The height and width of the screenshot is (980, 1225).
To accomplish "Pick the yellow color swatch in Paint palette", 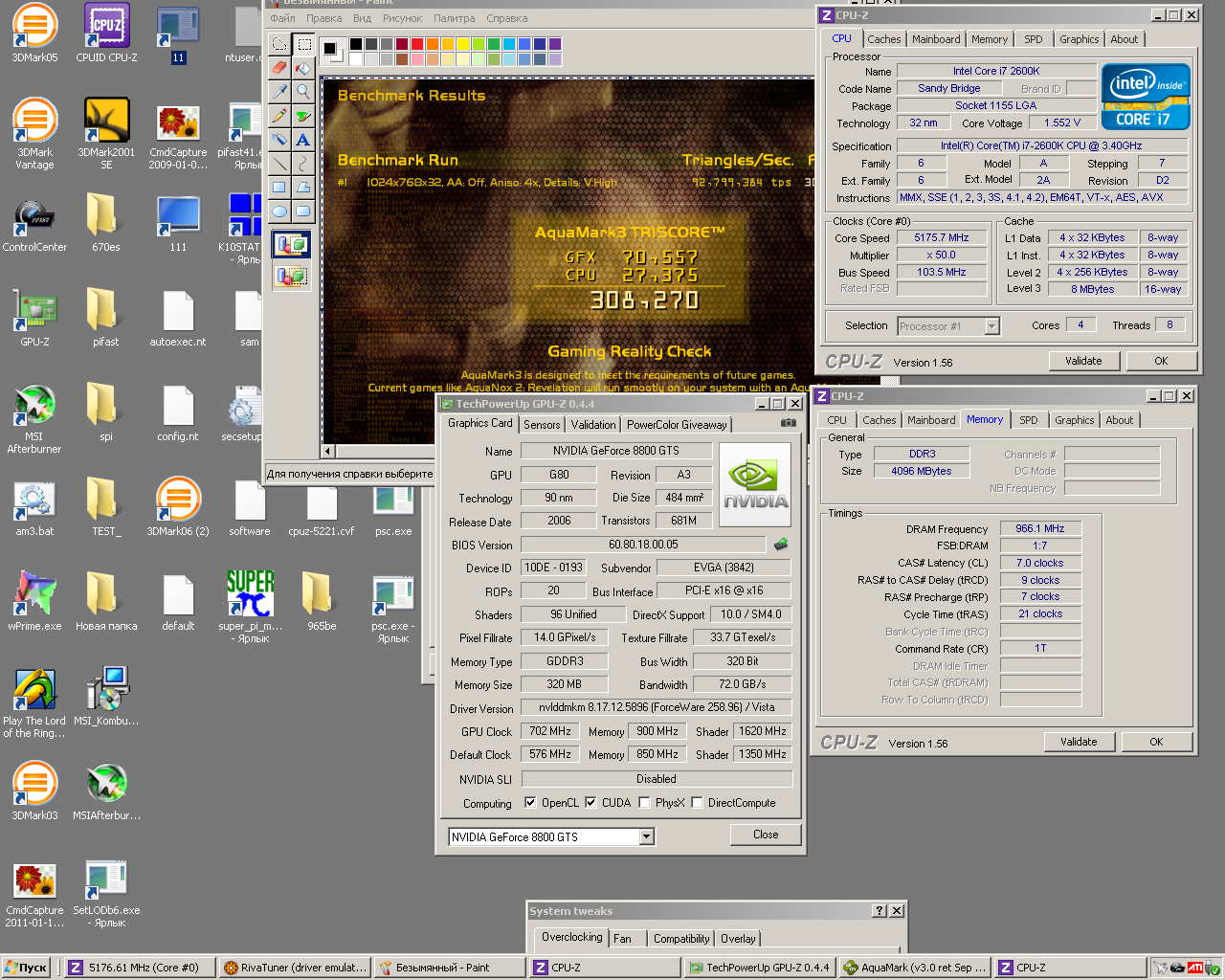I will [463, 44].
